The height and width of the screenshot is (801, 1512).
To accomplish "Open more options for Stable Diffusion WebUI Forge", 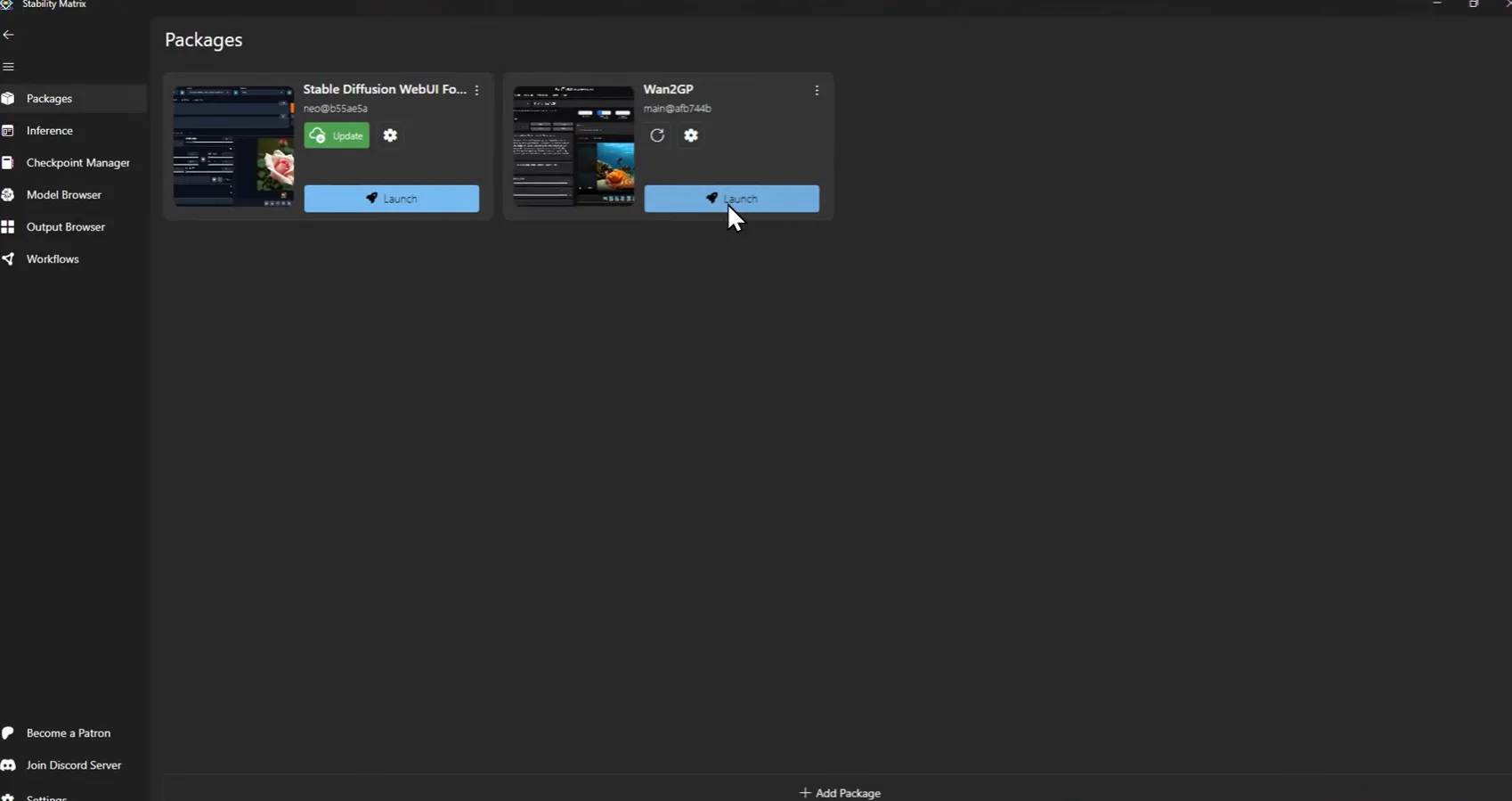I will point(477,91).
